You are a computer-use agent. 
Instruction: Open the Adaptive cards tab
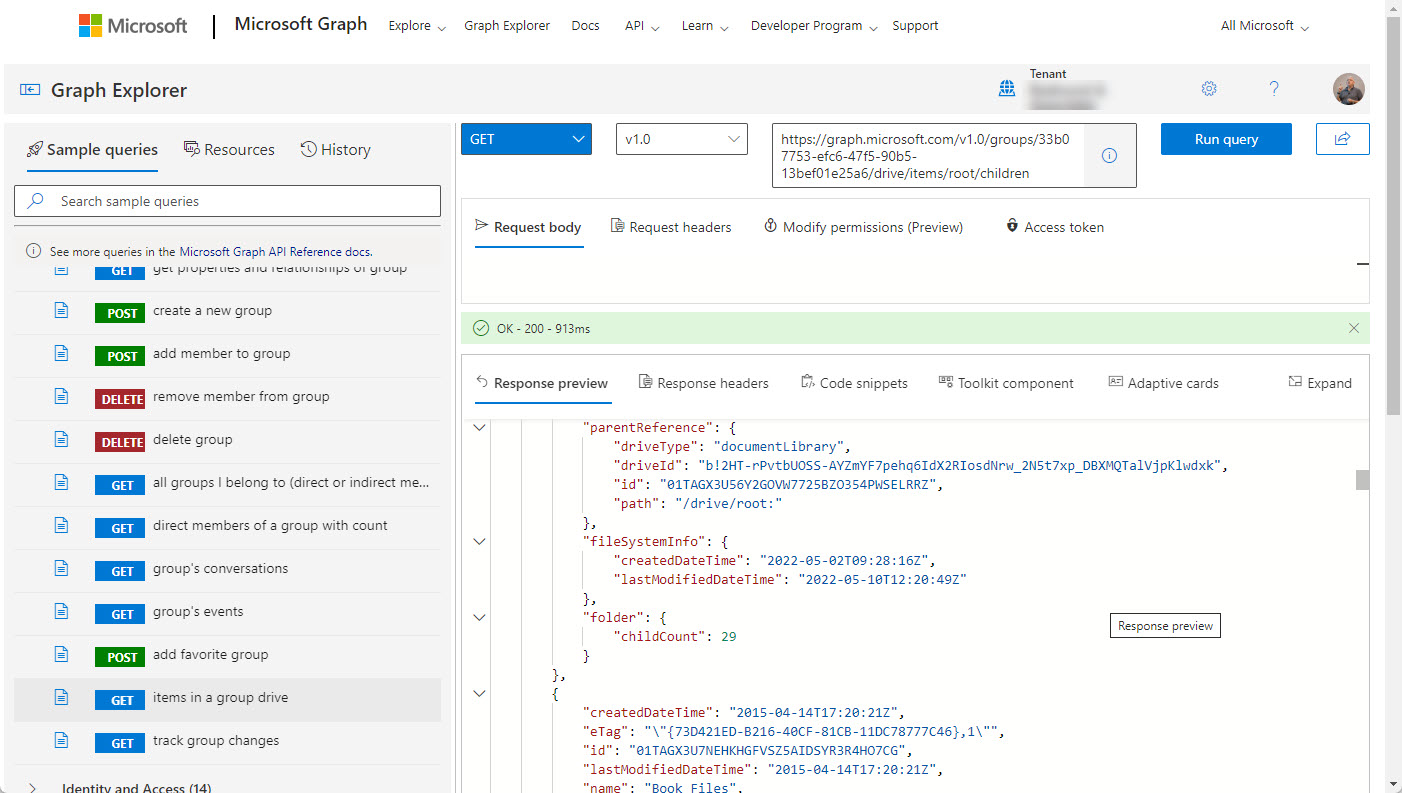1164,383
